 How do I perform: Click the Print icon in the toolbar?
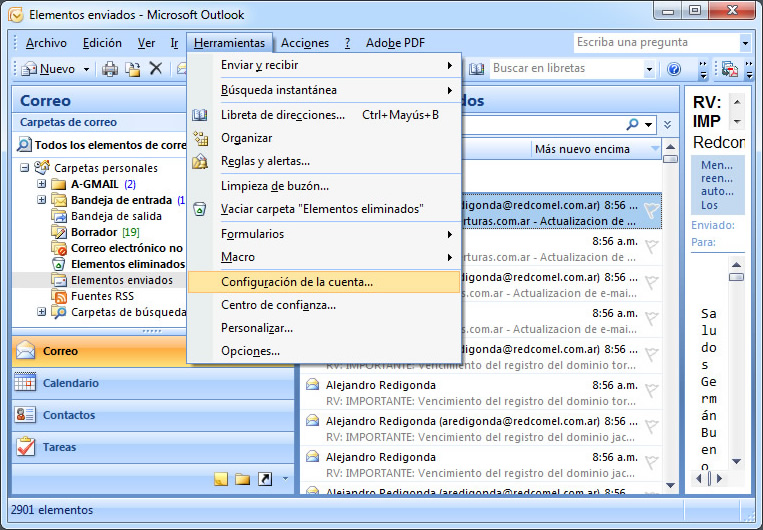pyautogui.click(x=110, y=69)
